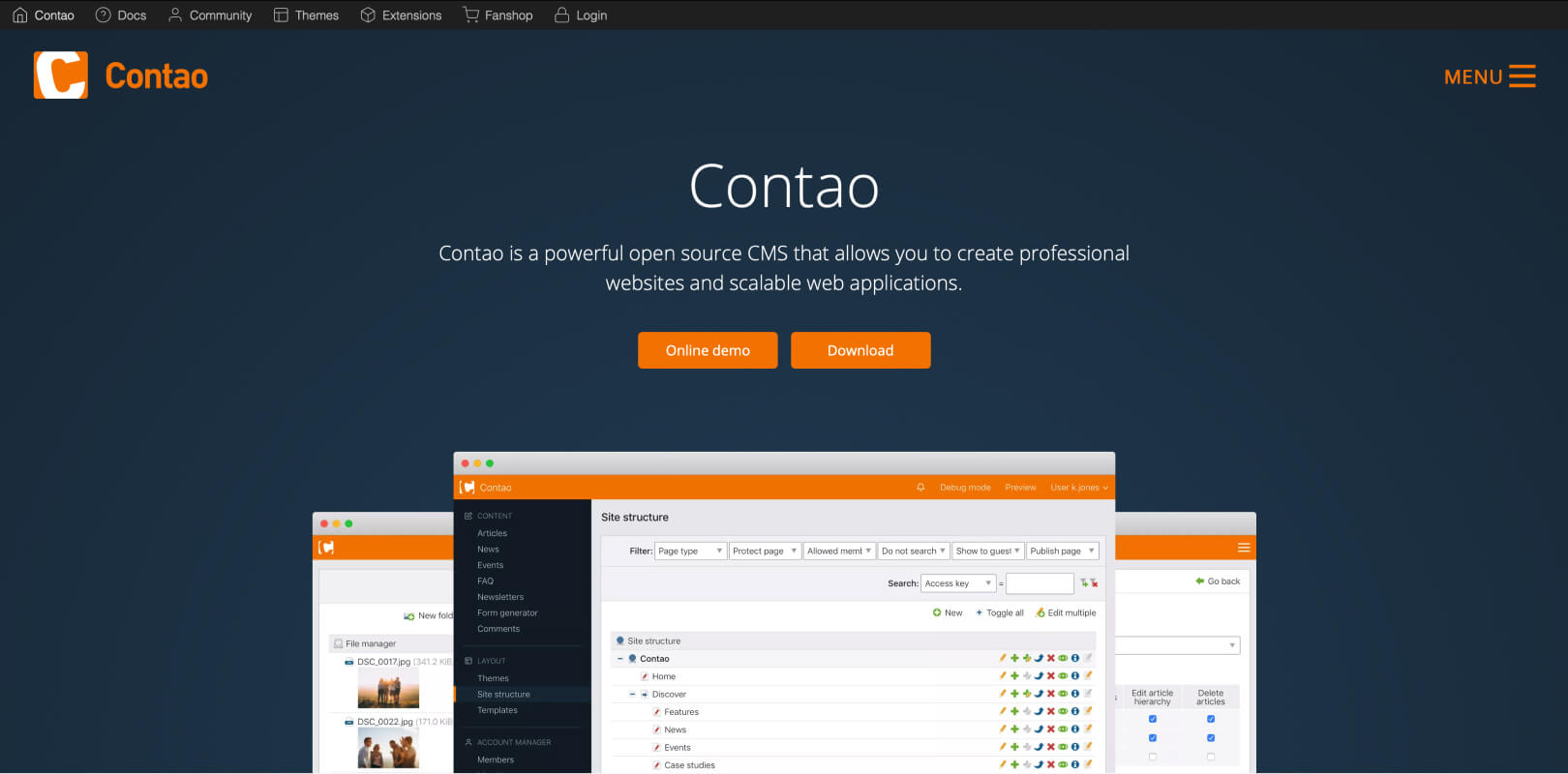
Task: Open the orange hamburger MENU icon
Action: click(x=1523, y=76)
